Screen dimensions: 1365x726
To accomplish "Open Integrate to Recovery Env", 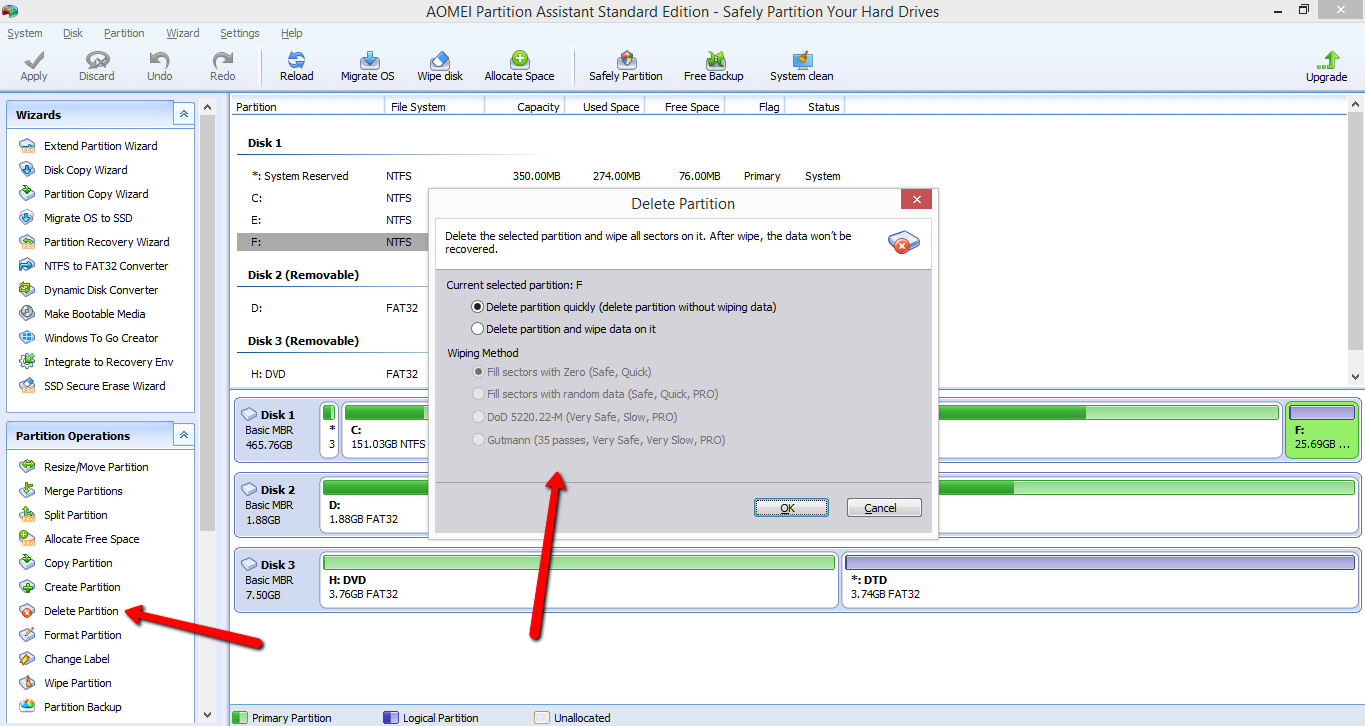I will coord(96,362).
